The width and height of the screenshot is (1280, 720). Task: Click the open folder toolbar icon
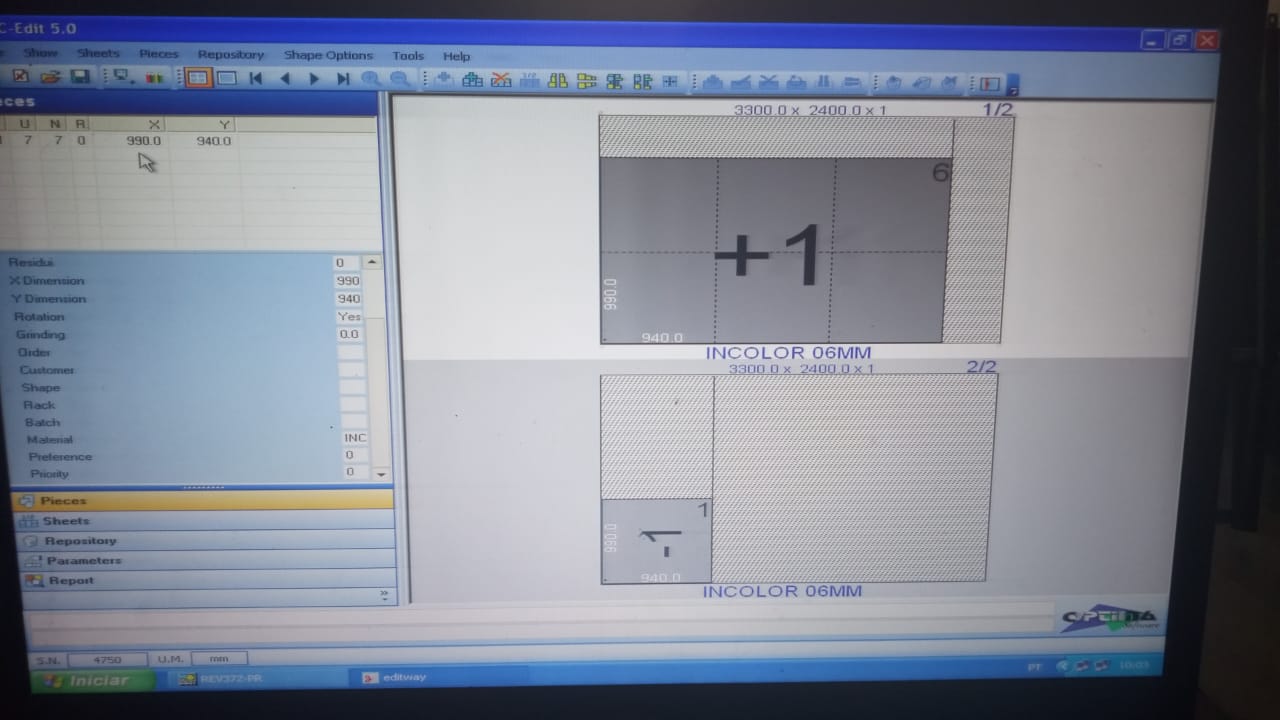point(50,77)
